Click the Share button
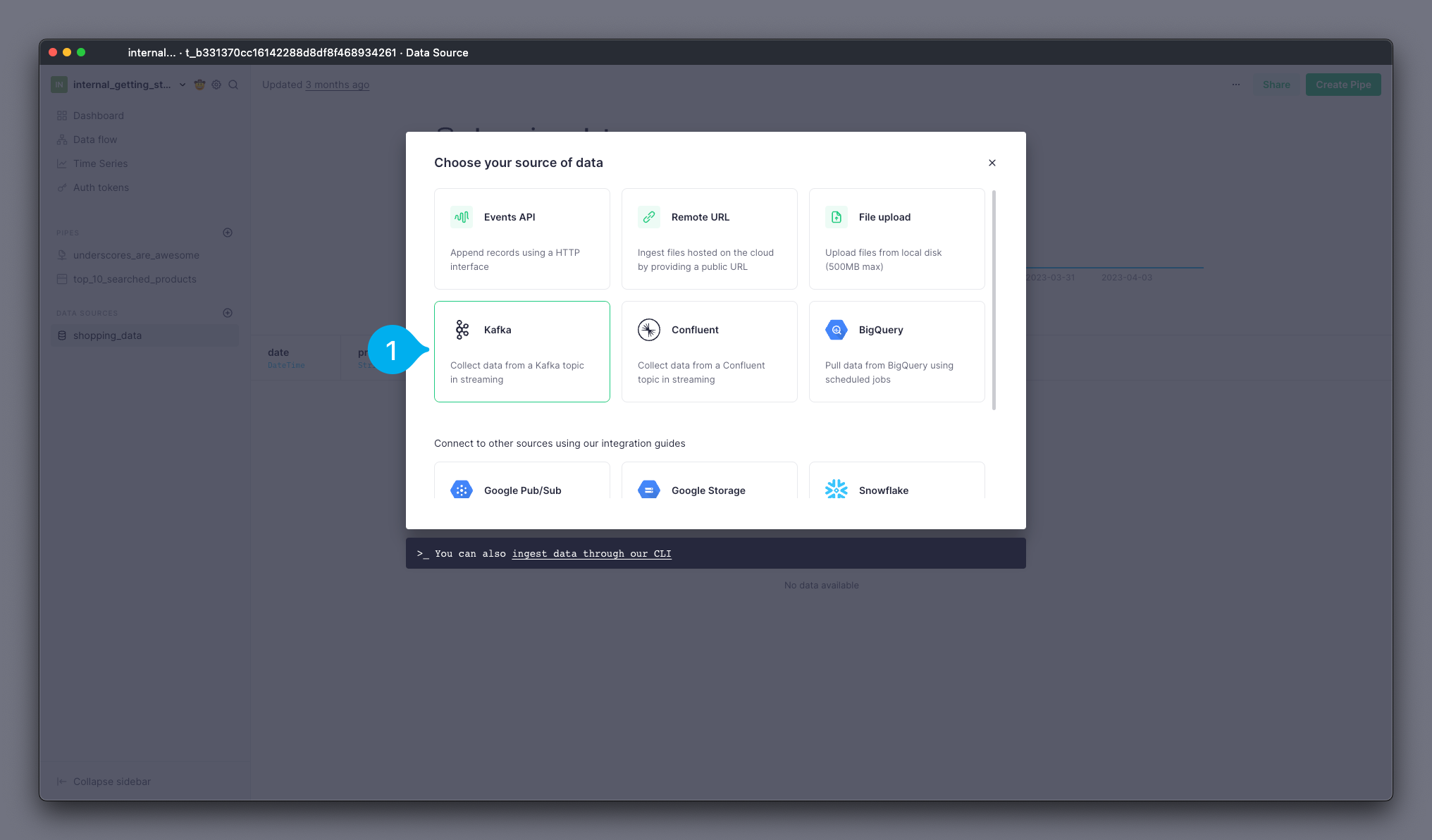 point(1276,85)
